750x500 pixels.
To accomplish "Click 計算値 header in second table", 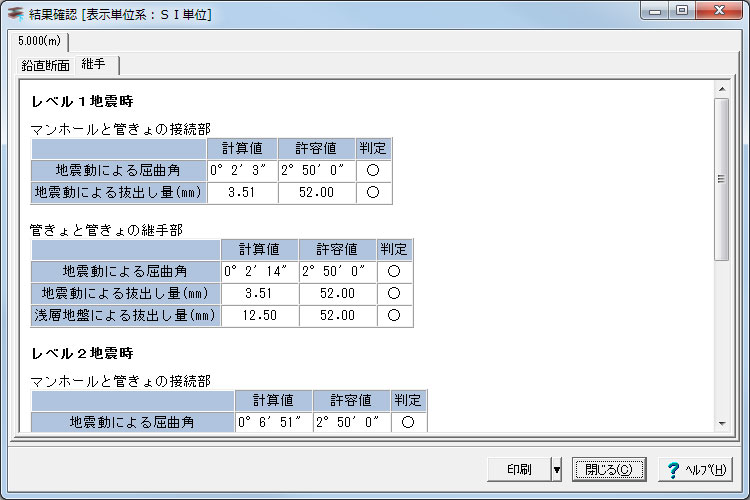I will click(x=260, y=249).
